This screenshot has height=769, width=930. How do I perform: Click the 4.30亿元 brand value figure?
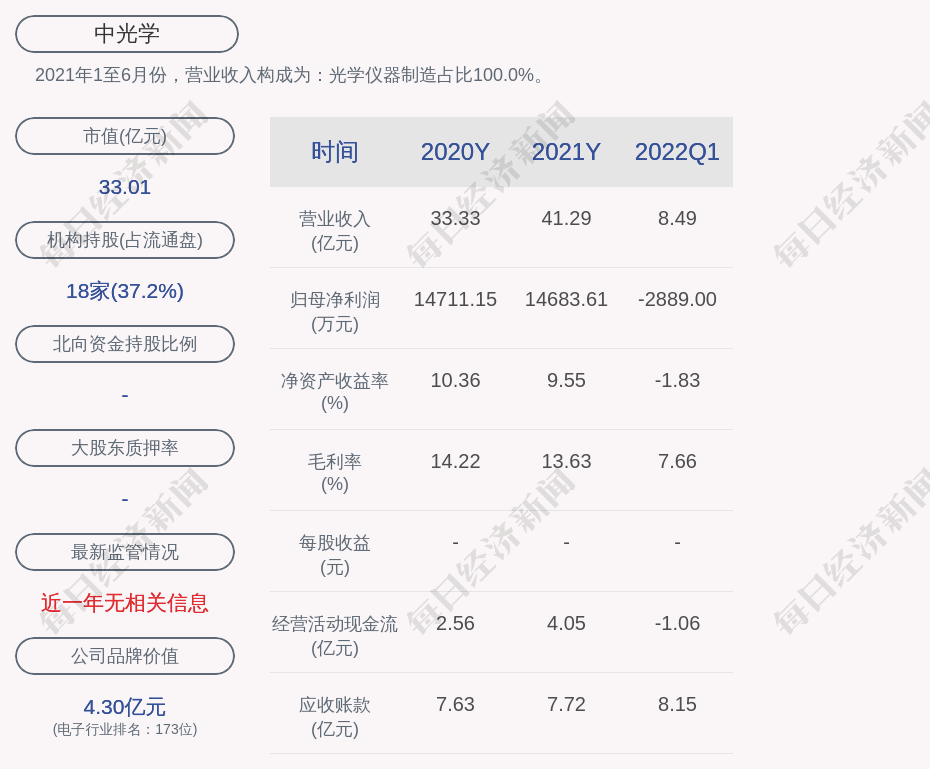point(125,707)
